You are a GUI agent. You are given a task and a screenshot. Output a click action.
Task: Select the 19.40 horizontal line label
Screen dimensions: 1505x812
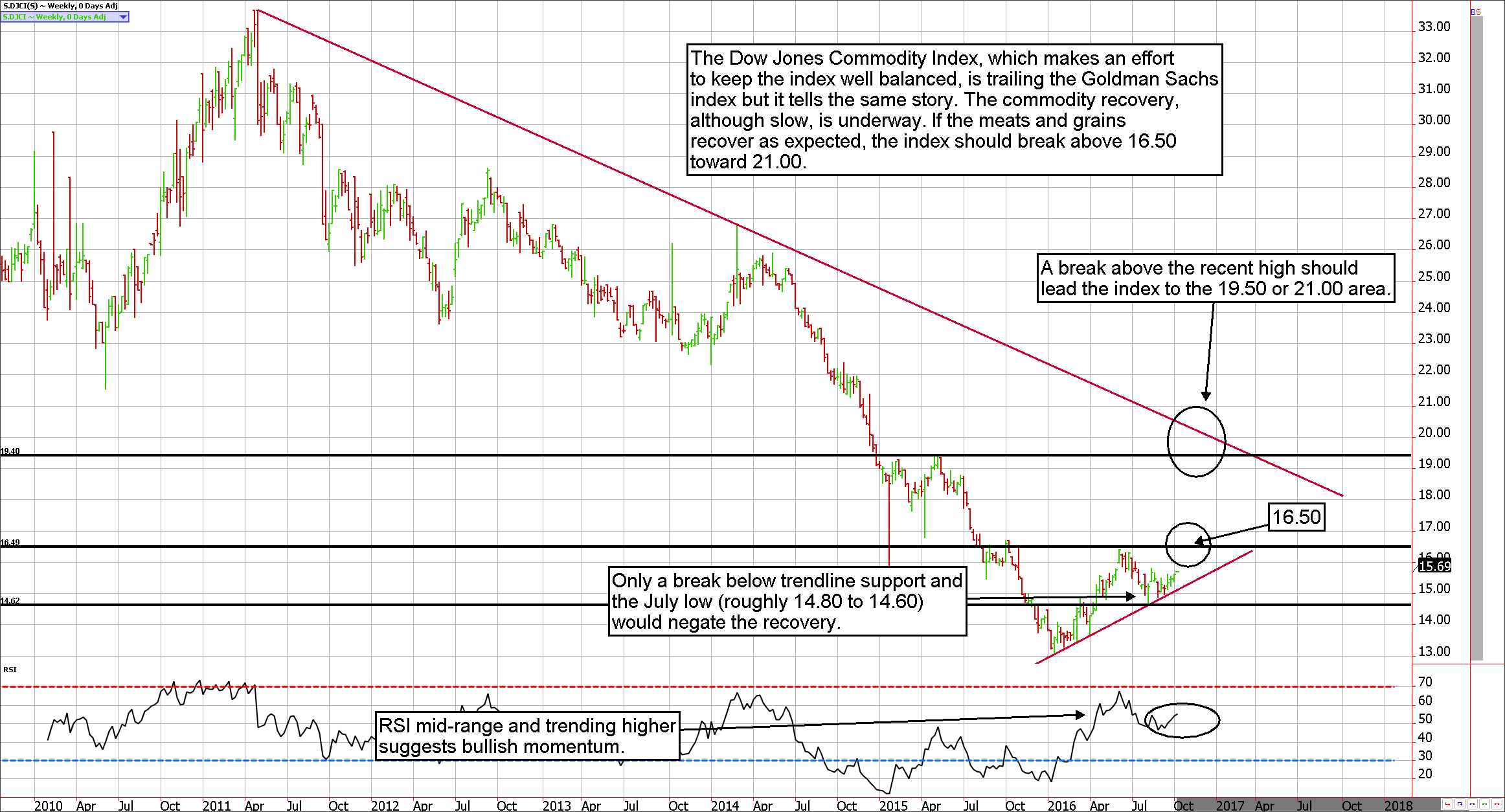[10, 451]
